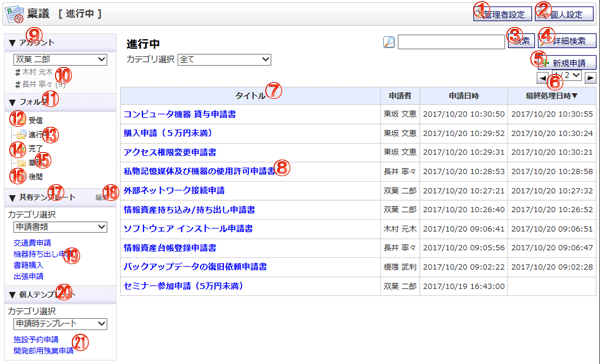This screenshot has width=600, height=364.
Task: Switch to account 木村 元木
Action: click(x=37, y=72)
